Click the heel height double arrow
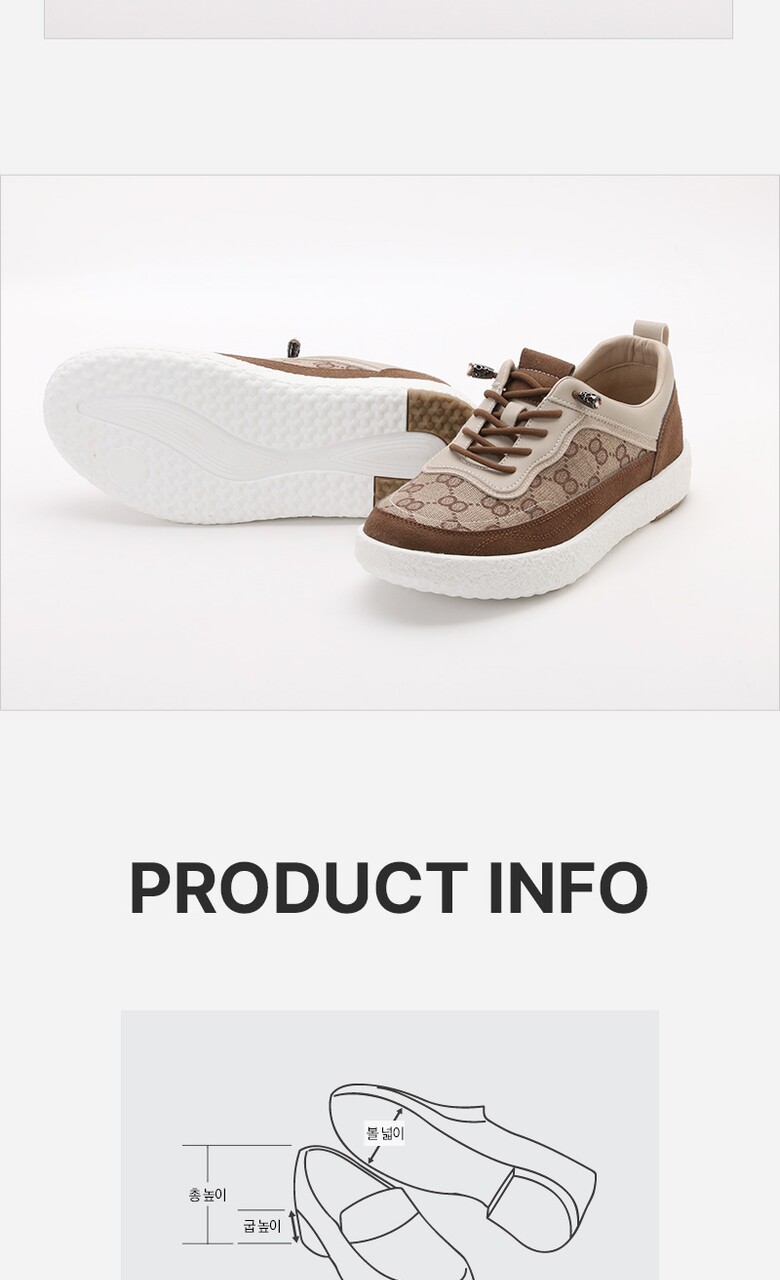780x1280 pixels. pyautogui.click(x=293, y=1226)
